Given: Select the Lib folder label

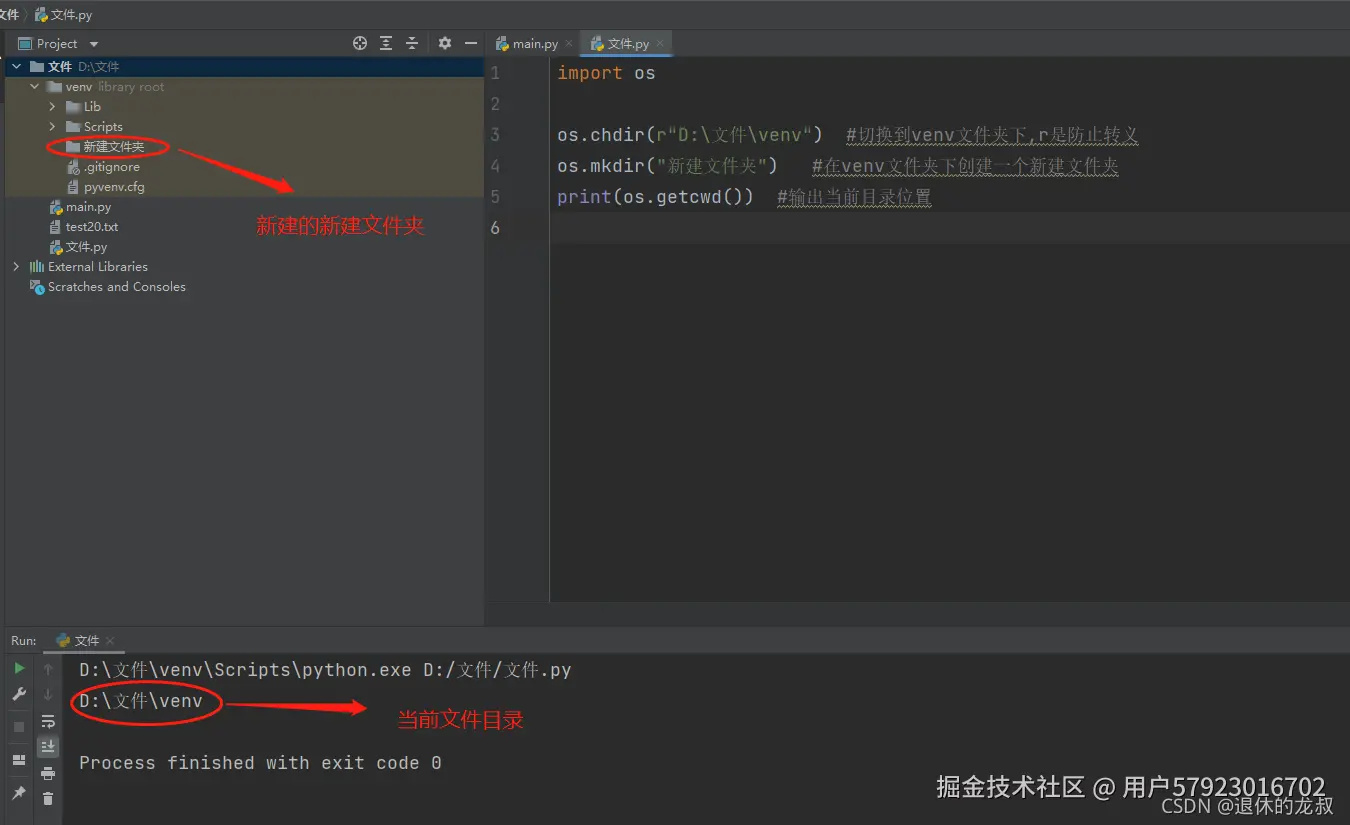Looking at the screenshot, I should (x=92, y=107).
